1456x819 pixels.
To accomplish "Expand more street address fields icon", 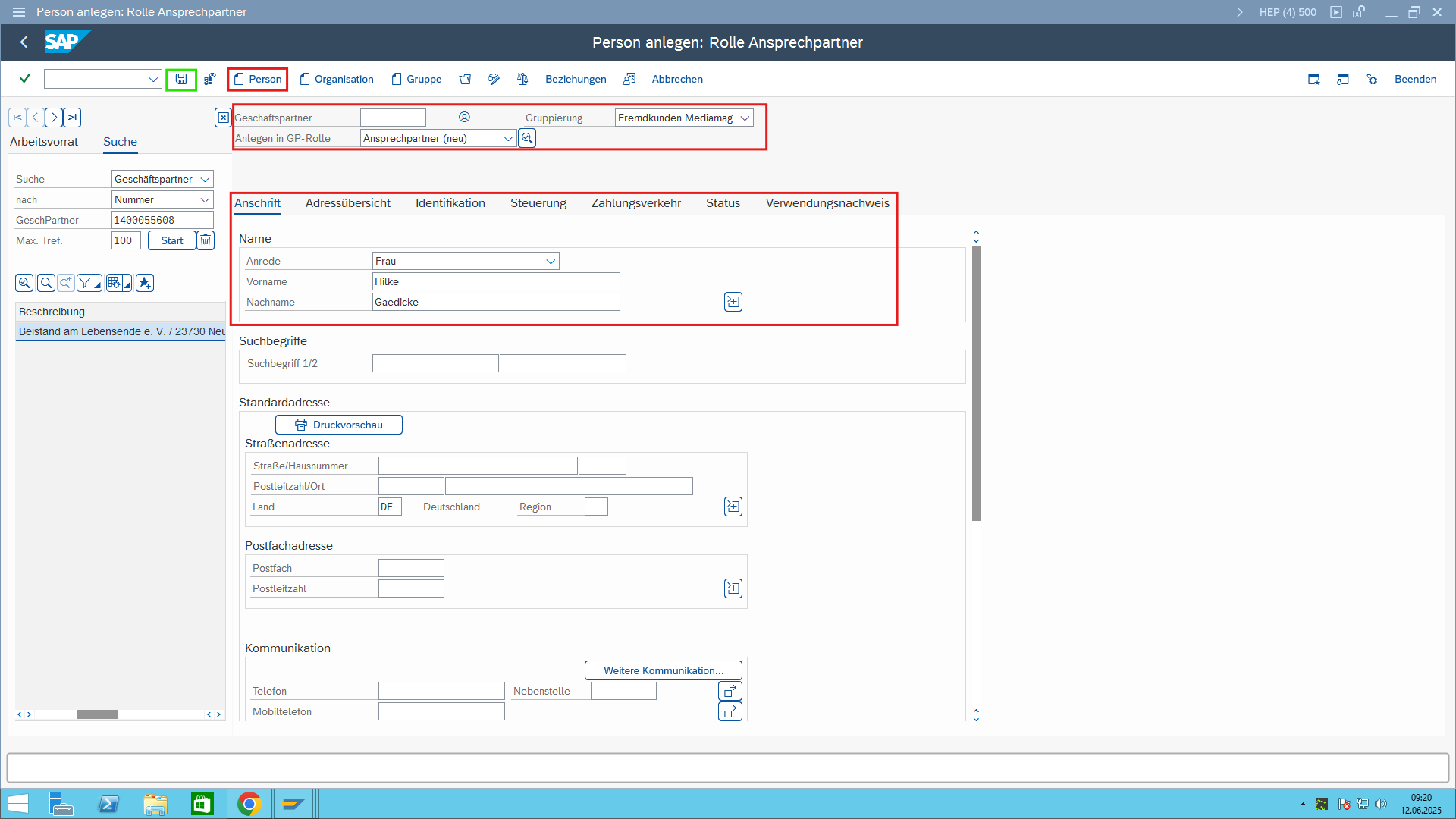I will [x=733, y=507].
